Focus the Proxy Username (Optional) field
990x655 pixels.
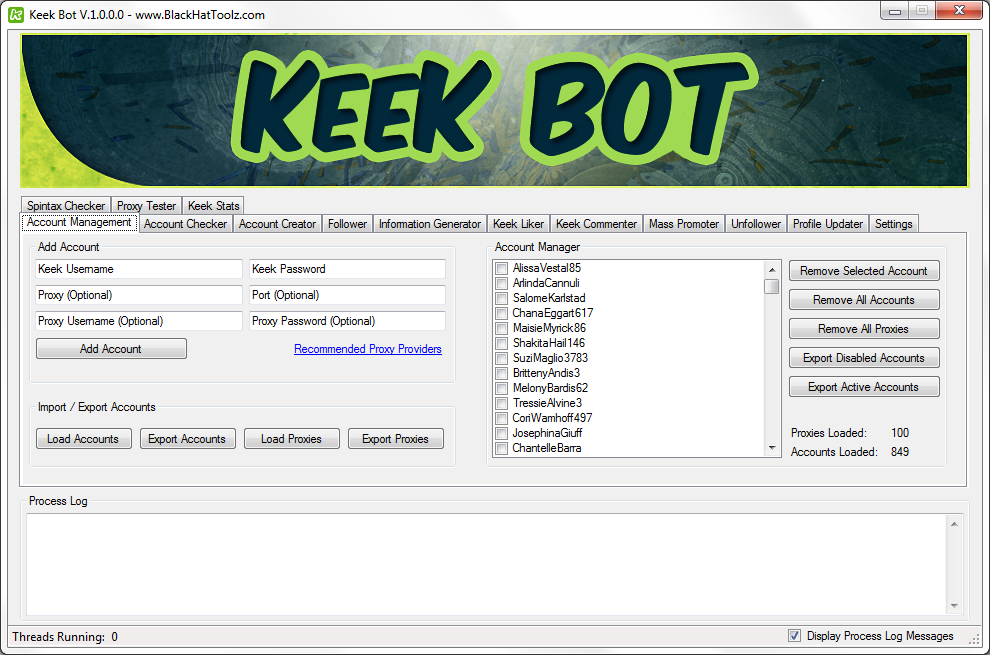pos(139,321)
